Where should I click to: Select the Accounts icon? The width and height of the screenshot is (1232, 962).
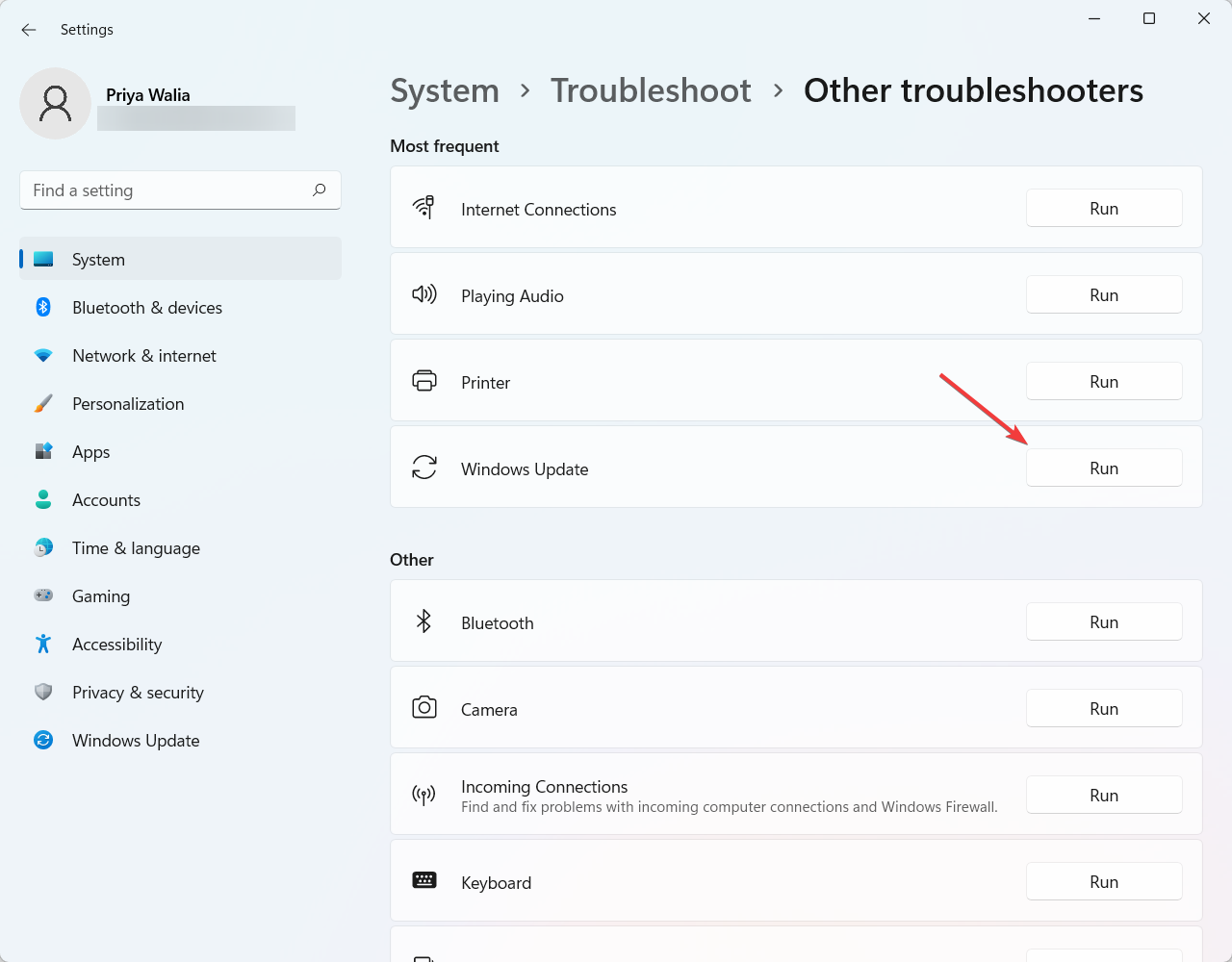coord(43,499)
